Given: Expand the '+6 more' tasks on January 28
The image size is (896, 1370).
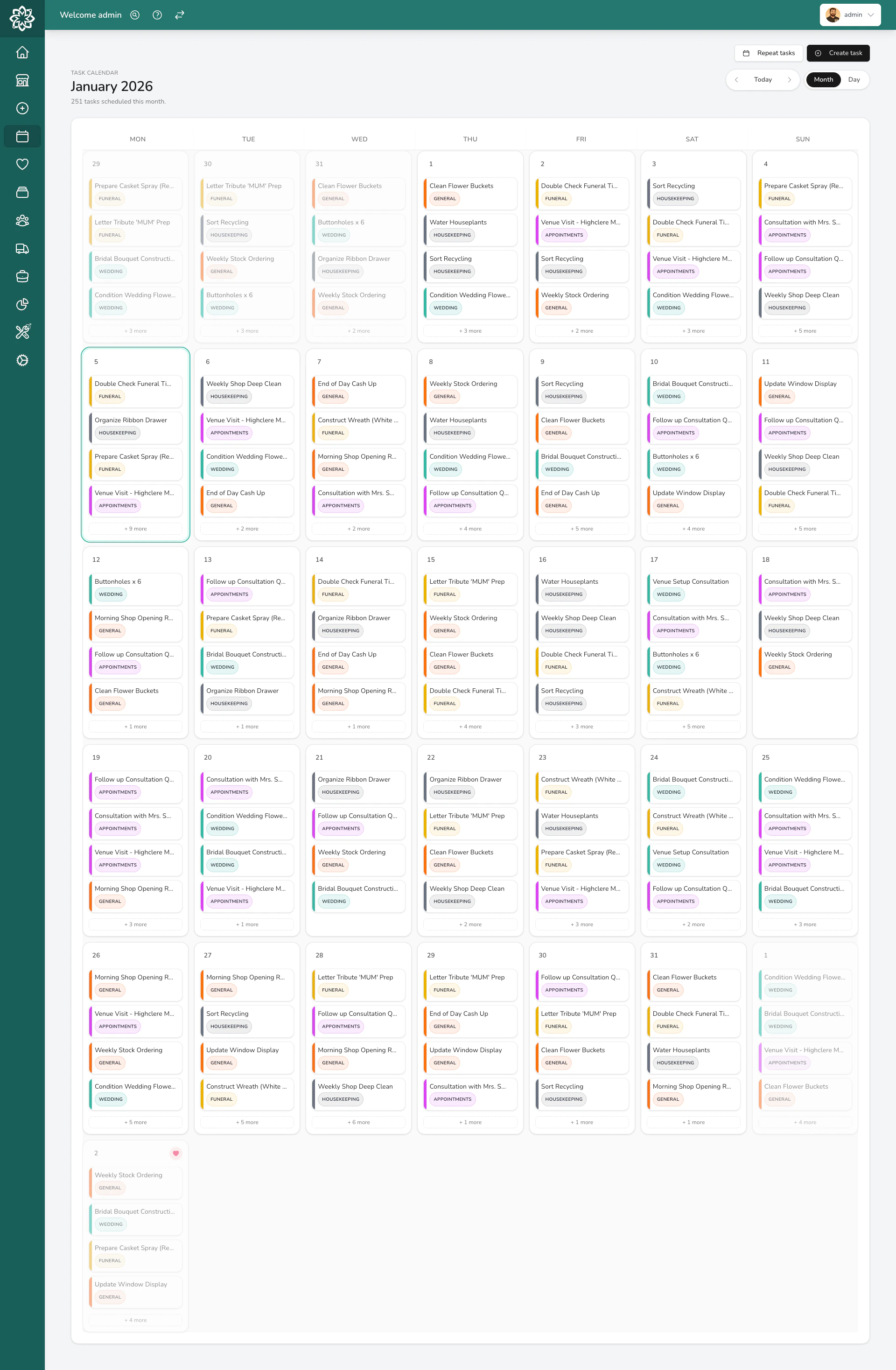Looking at the screenshot, I should pyautogui.click(x=358, y=1122).
